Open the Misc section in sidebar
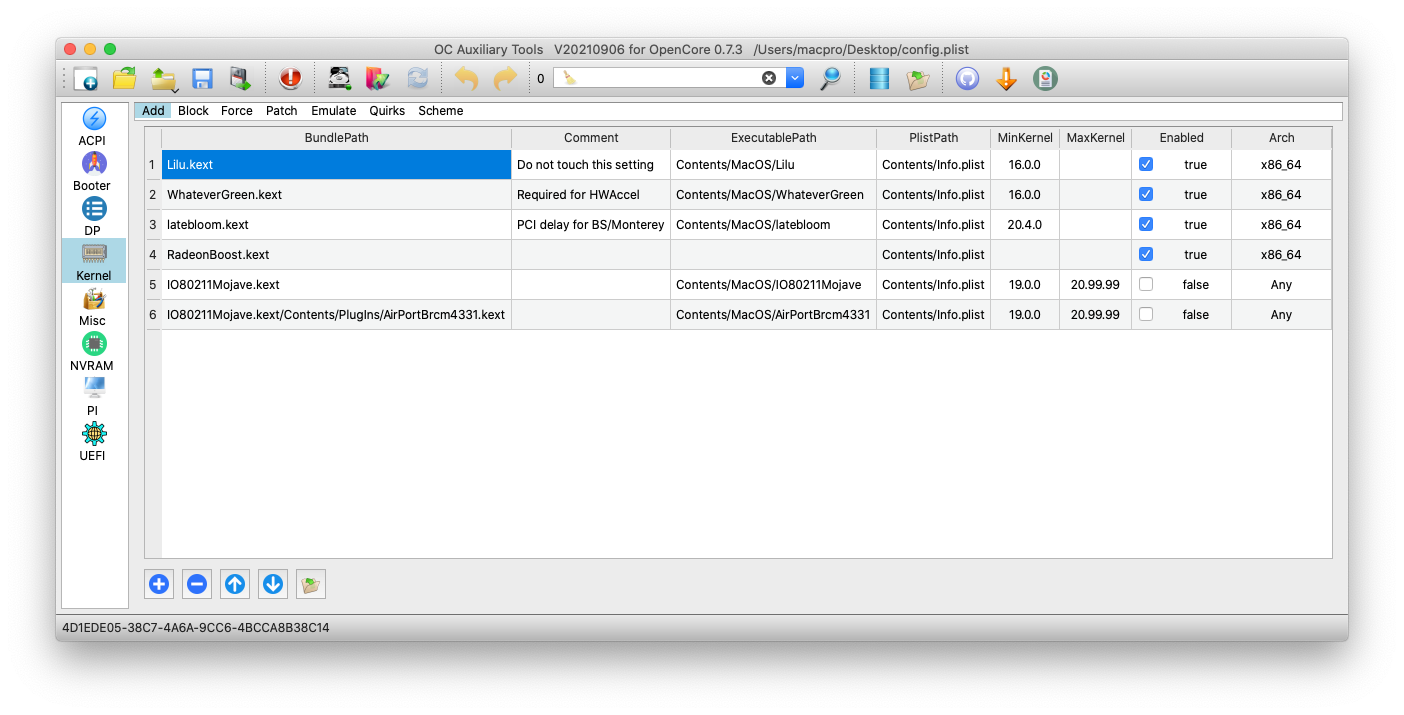This screenshot has height=715, width=1404. pos(93,307)
